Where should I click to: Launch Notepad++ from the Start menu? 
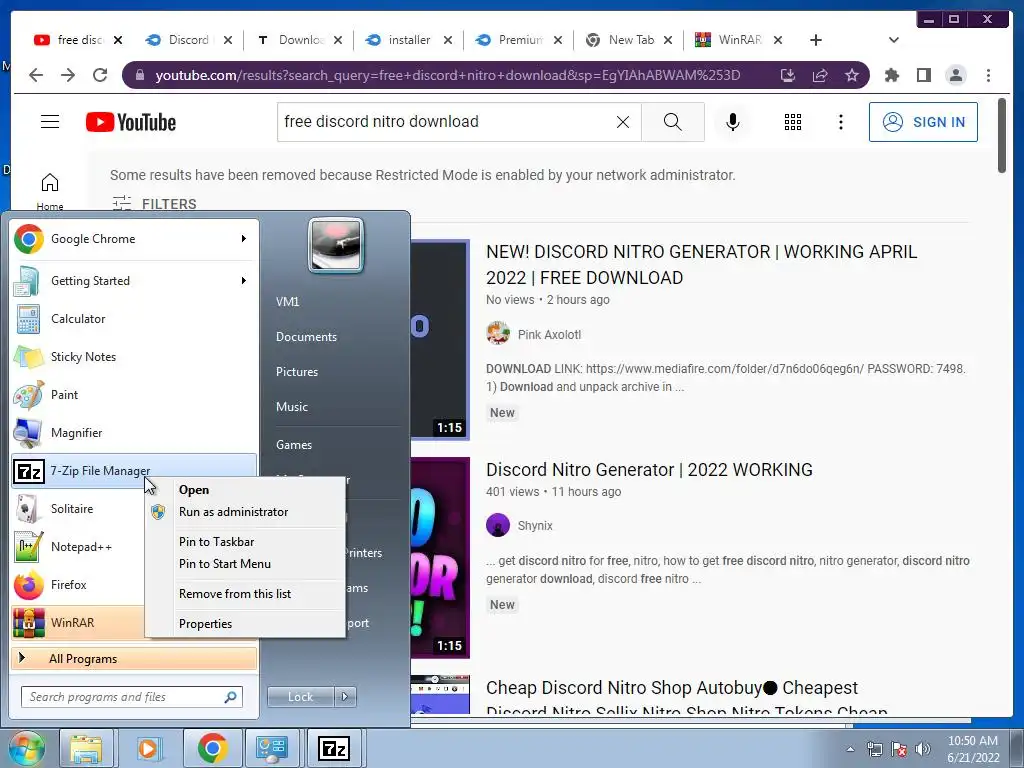[77, 547]
